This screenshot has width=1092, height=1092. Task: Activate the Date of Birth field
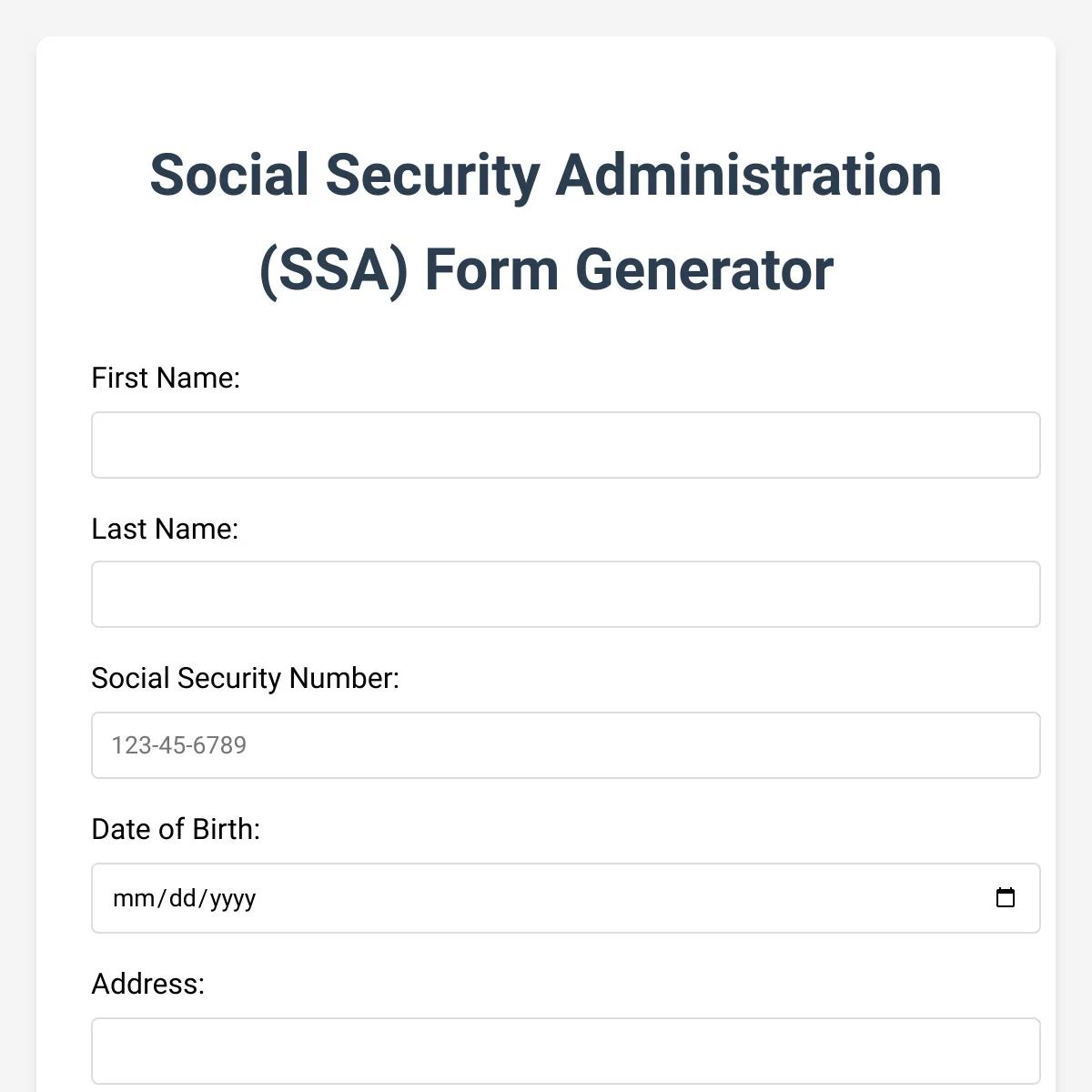[x=565, y=898]
